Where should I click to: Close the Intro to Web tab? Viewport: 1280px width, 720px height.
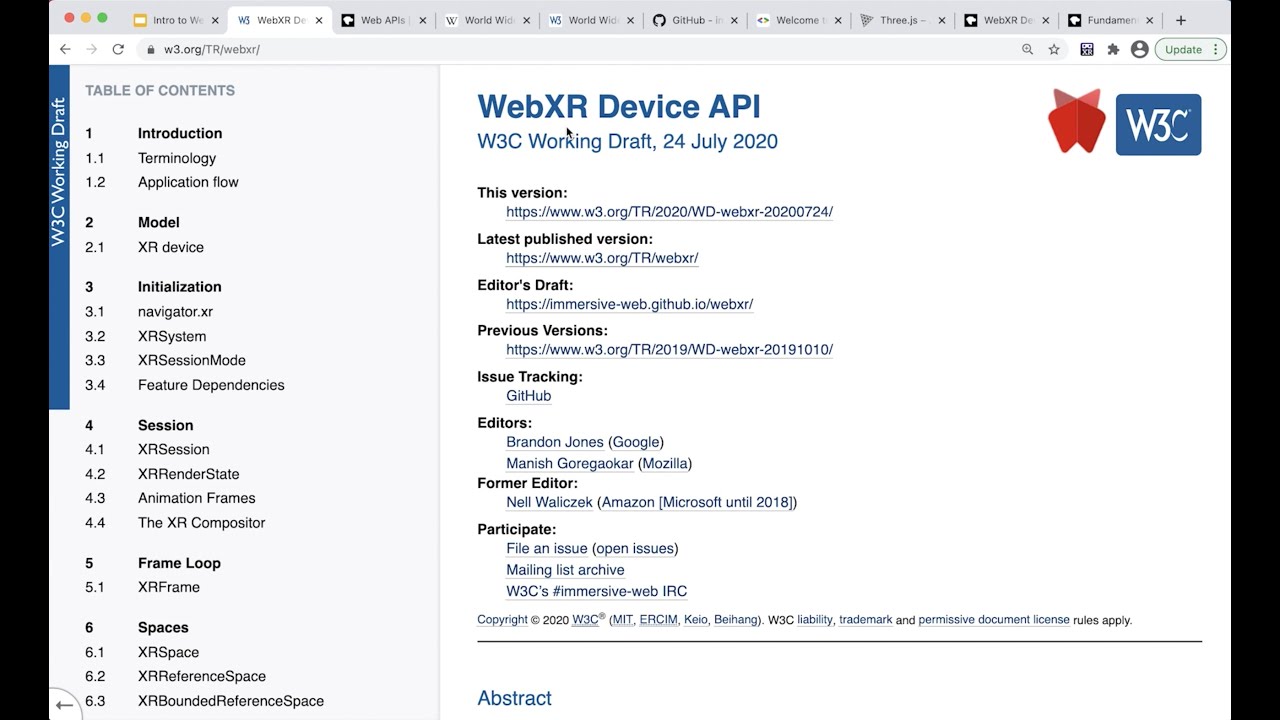[x=214, y=20]
